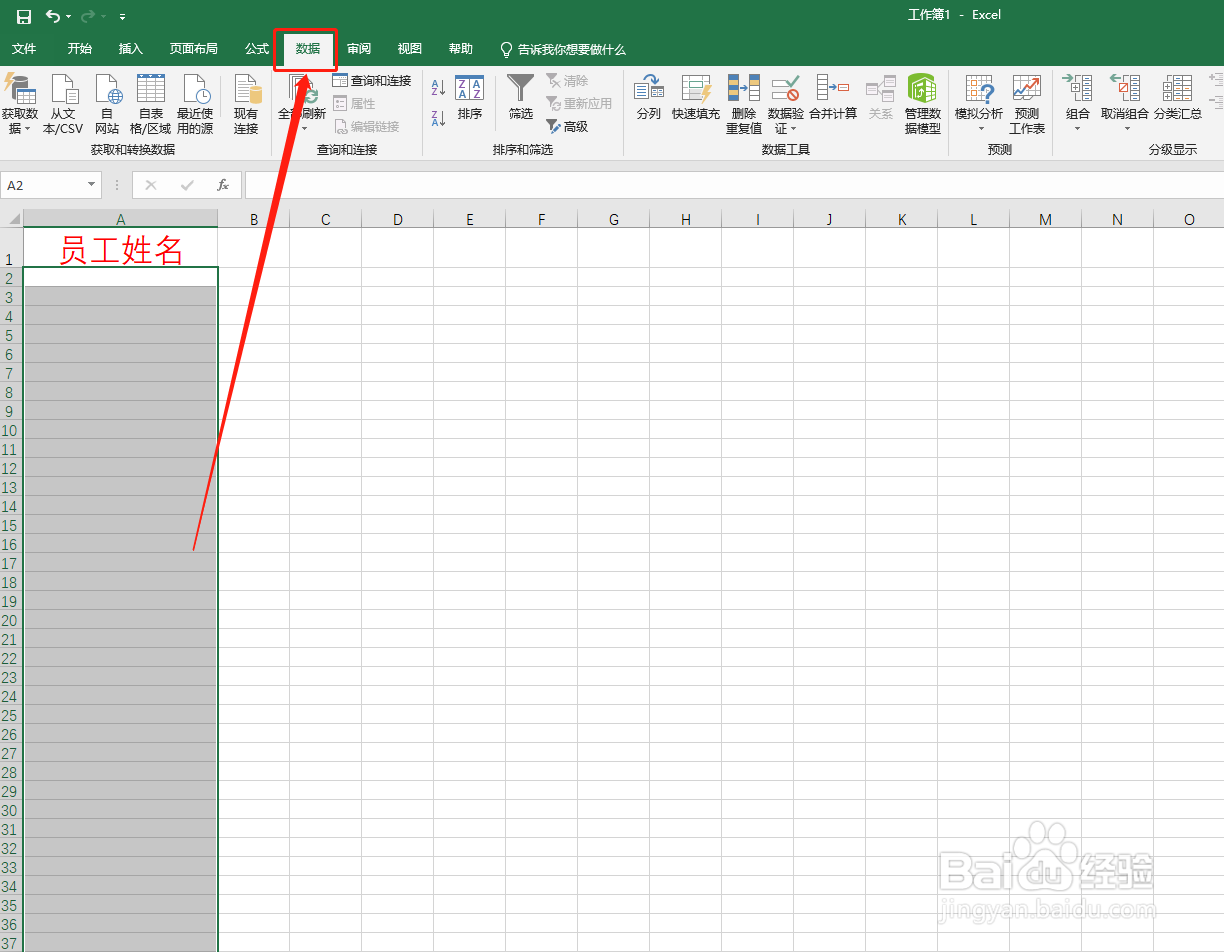This screenshot has width=1224, height=952.
Task: Select row 30 header
Action: point(11,810)
